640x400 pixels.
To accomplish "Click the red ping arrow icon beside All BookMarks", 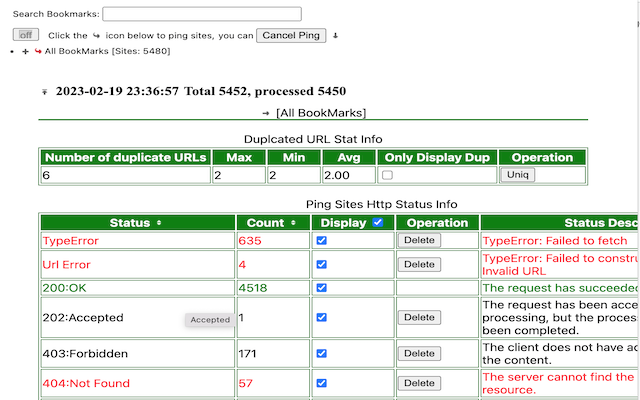I will (38, 51).
